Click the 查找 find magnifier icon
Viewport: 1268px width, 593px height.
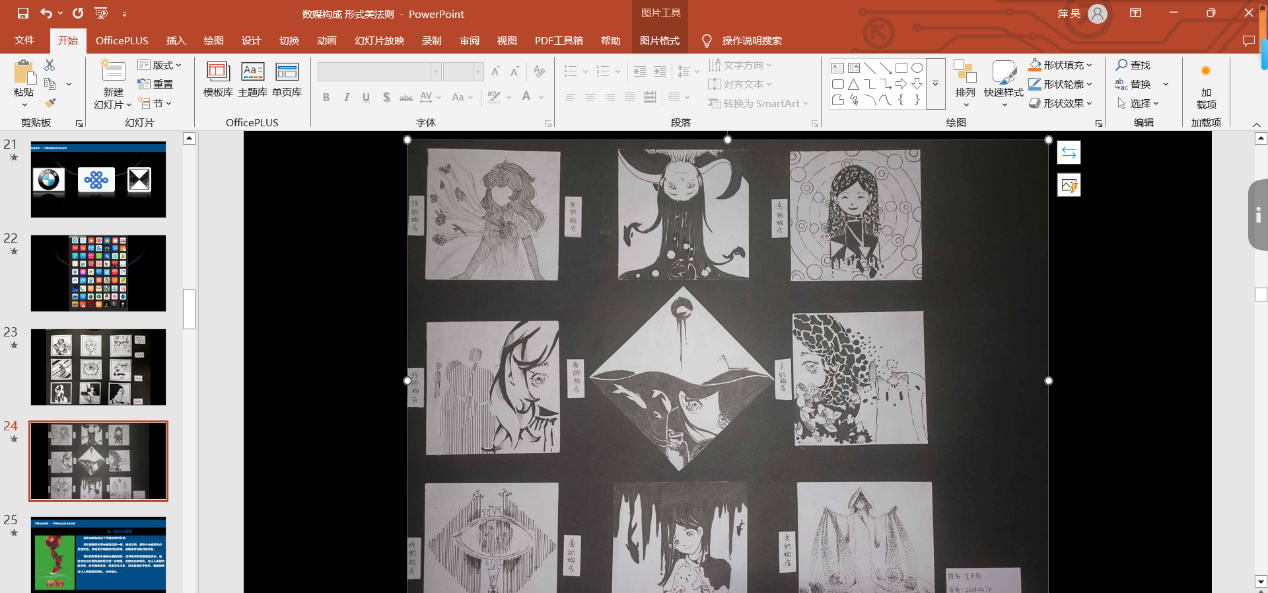click(1122, 65)
